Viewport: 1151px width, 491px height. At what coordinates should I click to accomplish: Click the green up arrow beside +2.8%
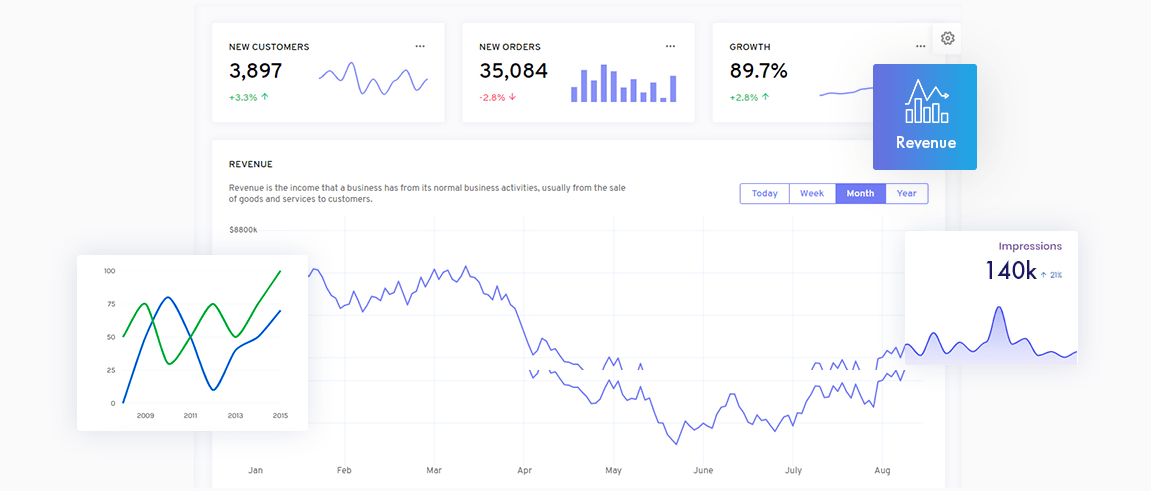click(765, 97)
